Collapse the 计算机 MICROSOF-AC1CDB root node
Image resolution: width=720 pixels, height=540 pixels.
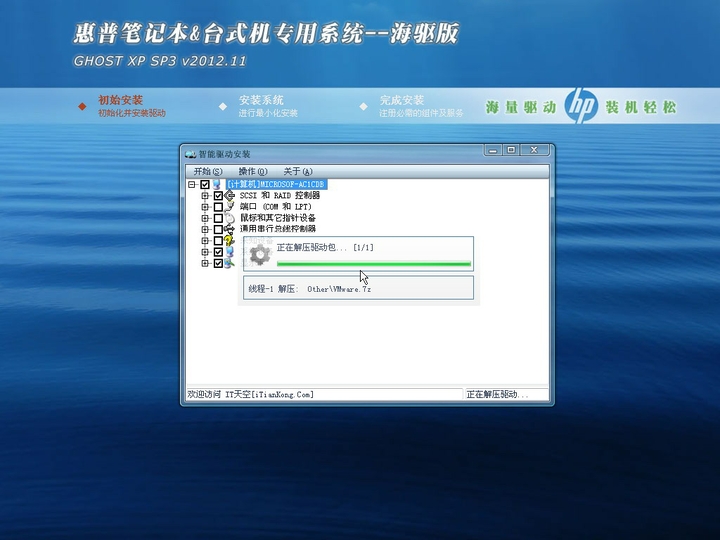pyautogui.click(x=192, y=185)
